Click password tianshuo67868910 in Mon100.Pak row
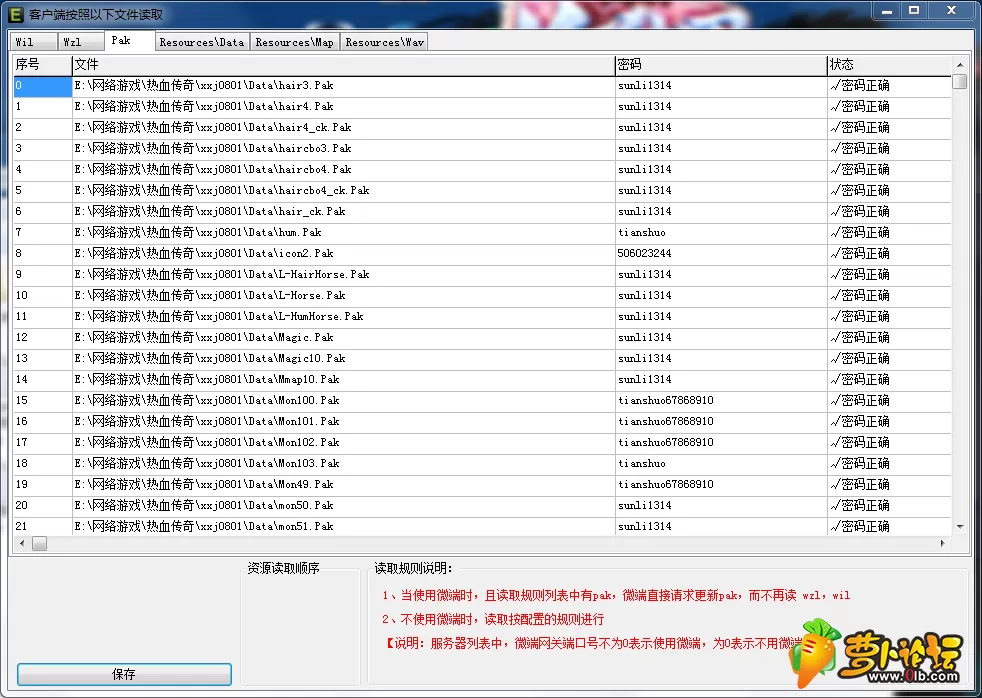 (666, 401)
